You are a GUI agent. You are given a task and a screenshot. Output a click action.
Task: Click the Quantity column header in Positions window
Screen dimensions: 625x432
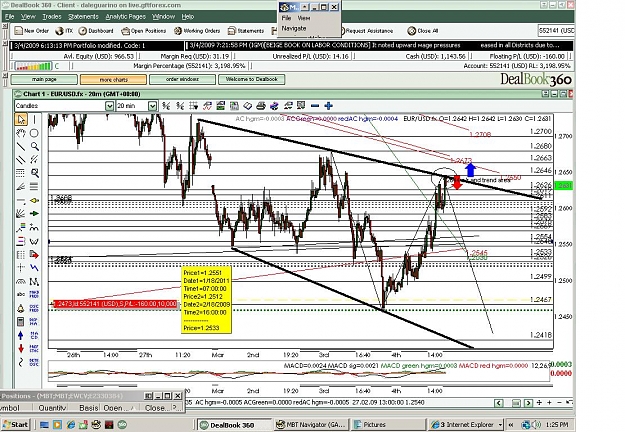click(x=53, y=408)
